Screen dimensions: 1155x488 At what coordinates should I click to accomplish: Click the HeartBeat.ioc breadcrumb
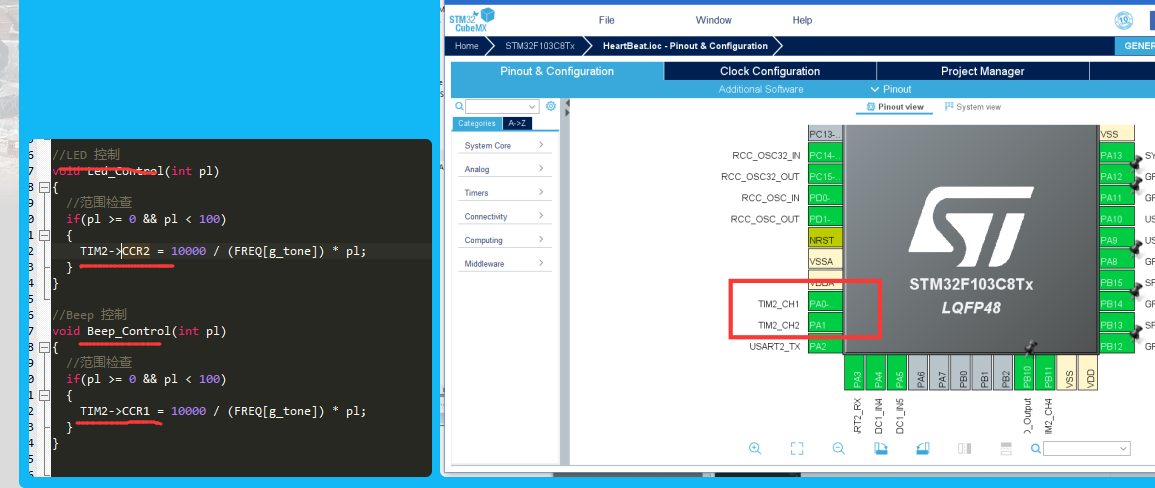pyautogui.click(x=685, y=46)
